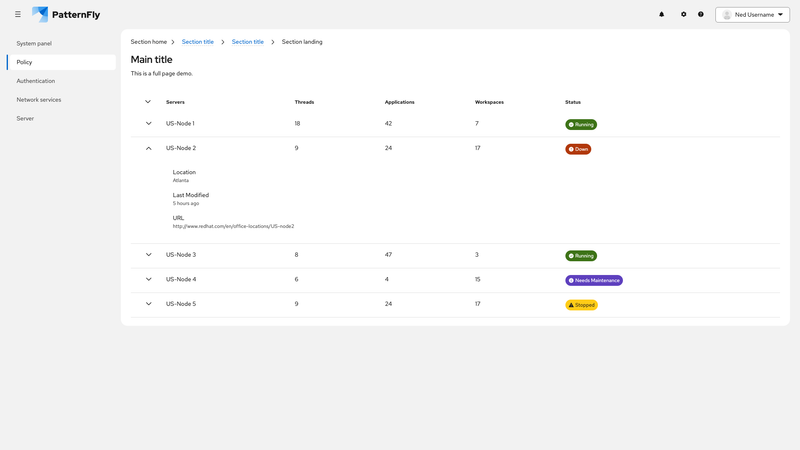
Task: Click the Running status label for US-Node 1
Action: [581, 124]
